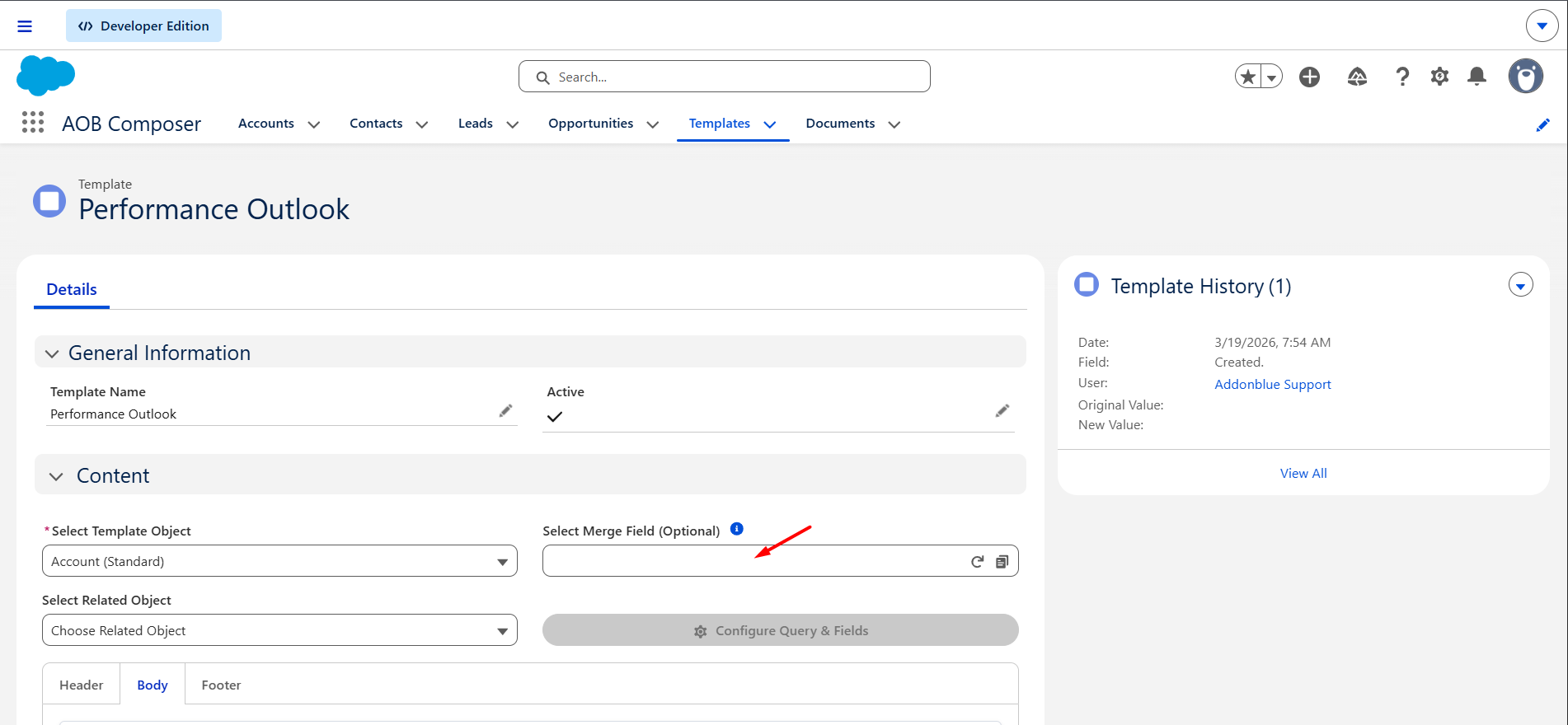Open the notifications bell icon
The image size is (1568, 725).
click(x=1476, y=77)
